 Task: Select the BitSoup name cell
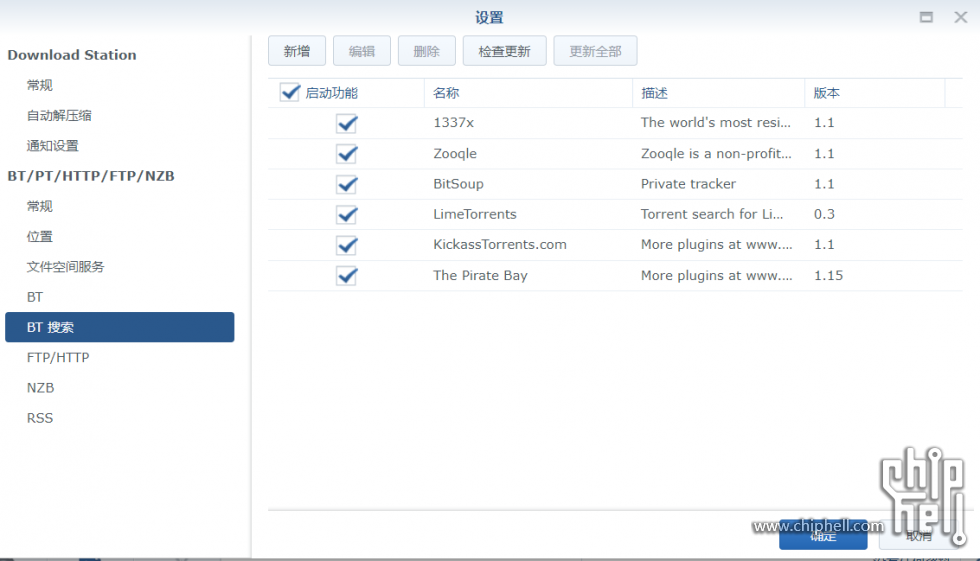(x=458, y=184)
